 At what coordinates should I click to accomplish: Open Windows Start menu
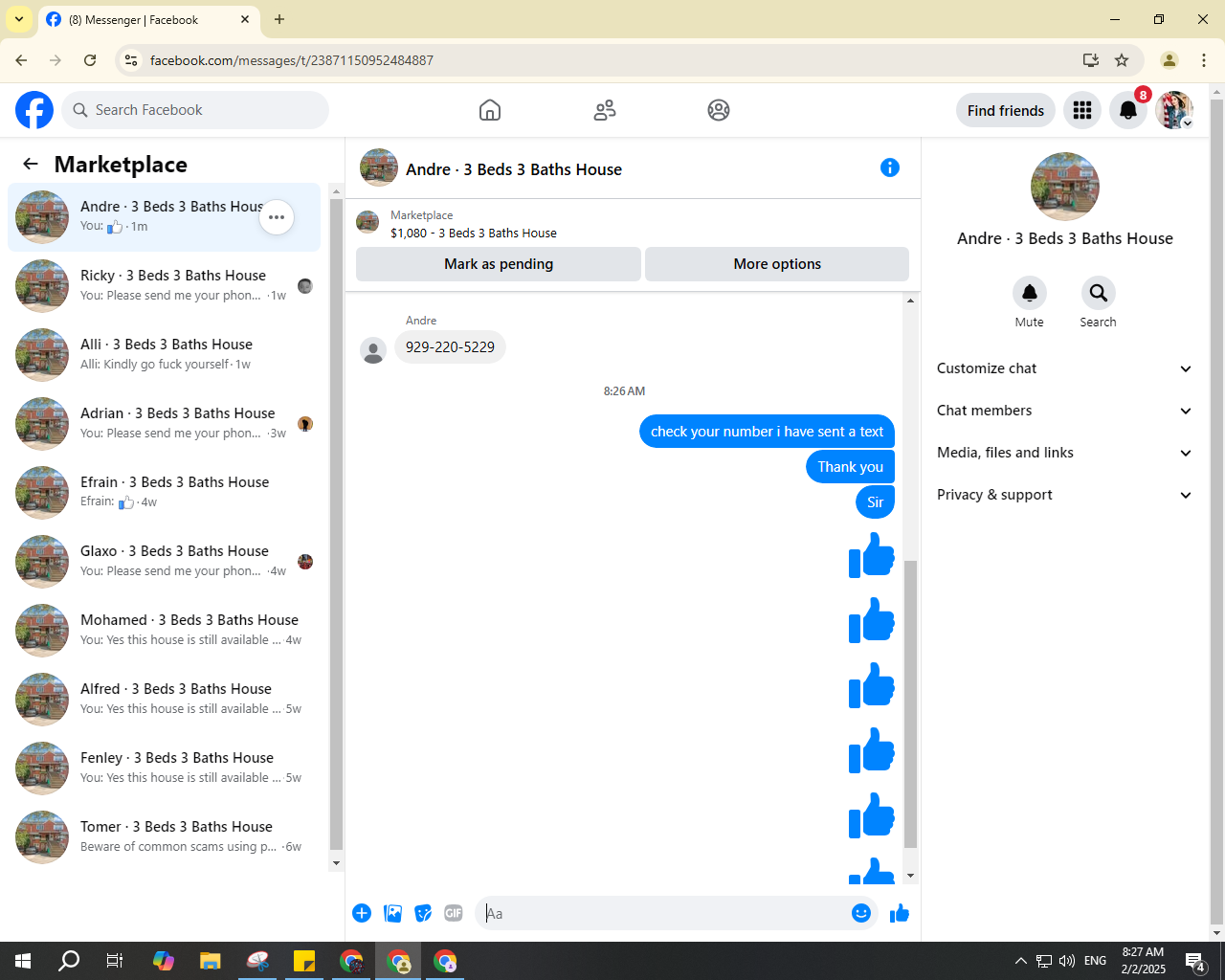[x=23, y=961]
